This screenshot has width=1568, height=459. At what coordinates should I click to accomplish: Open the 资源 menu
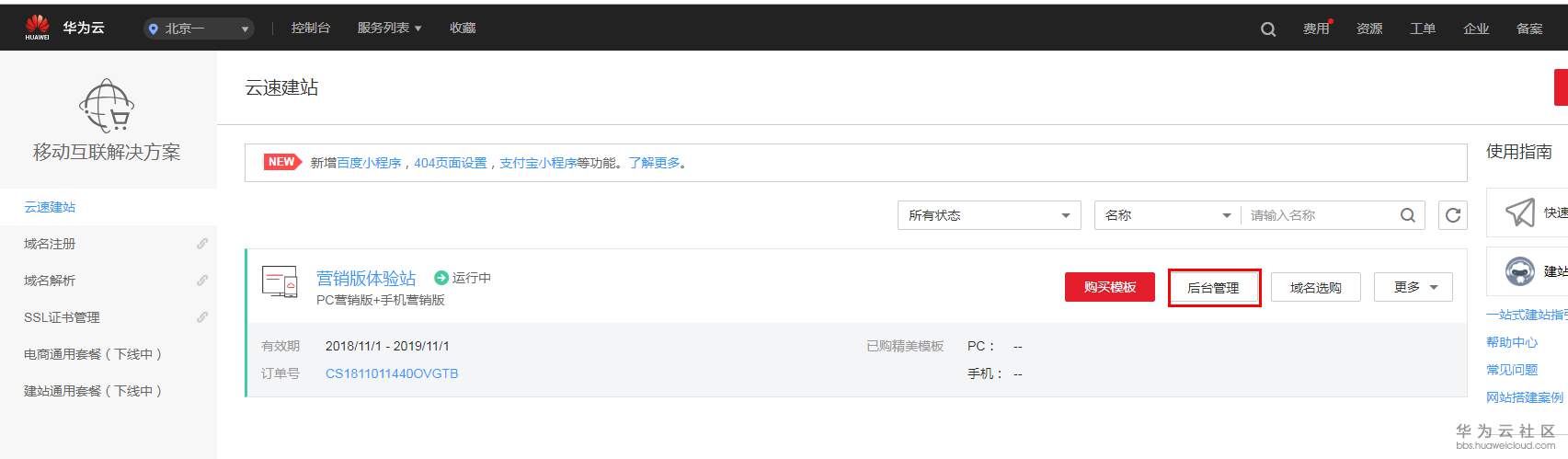[1369, 29]
